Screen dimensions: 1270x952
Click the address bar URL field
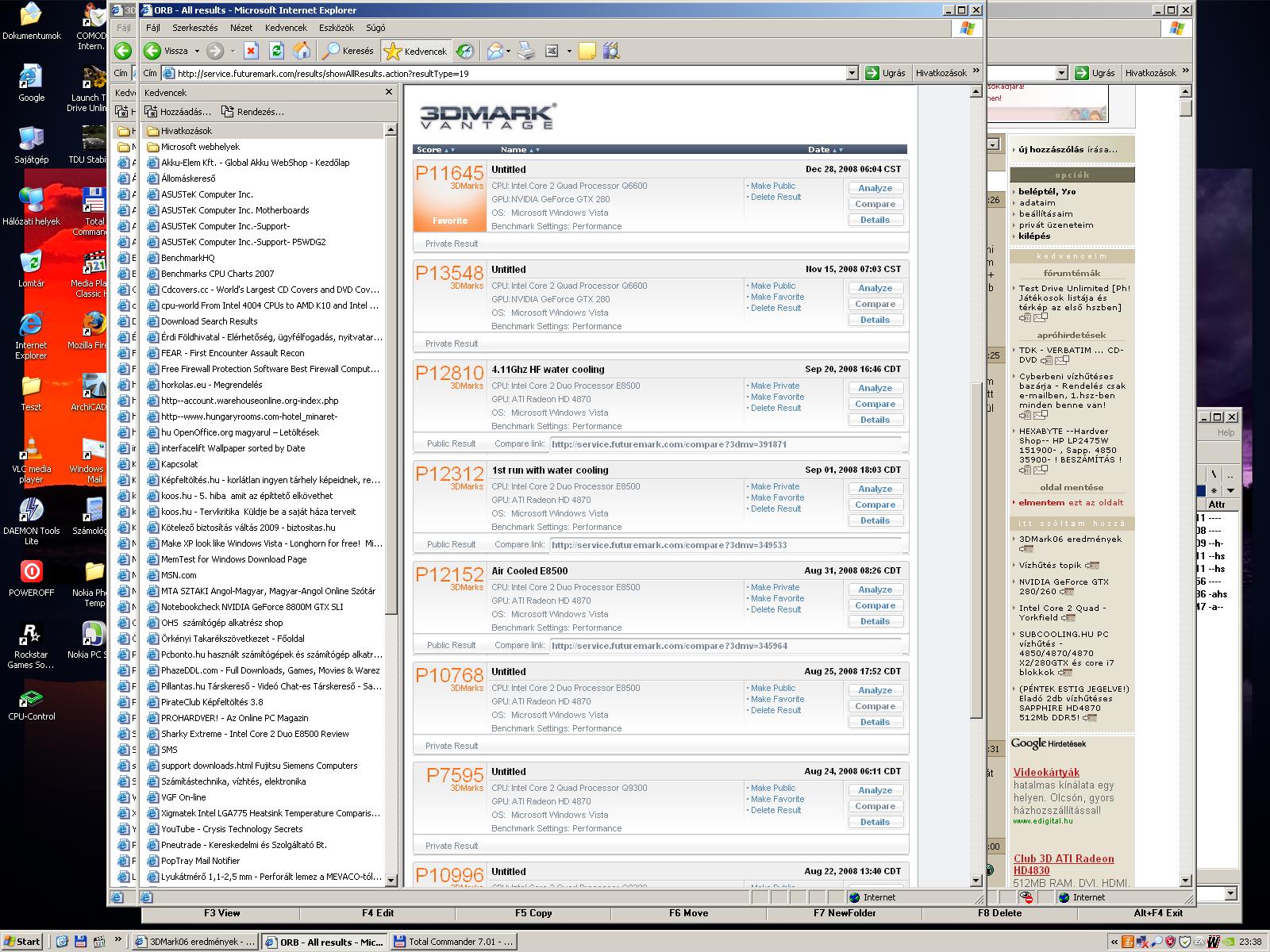[510, 73]
